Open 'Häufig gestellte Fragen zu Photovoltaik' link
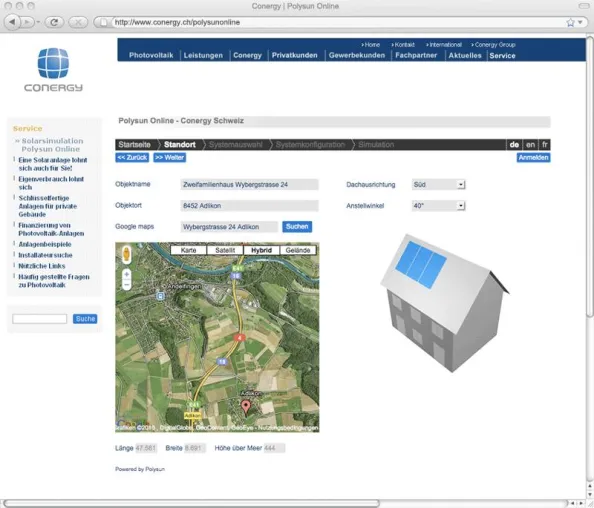This screenshot has width=594, height=508. [54, 281]
